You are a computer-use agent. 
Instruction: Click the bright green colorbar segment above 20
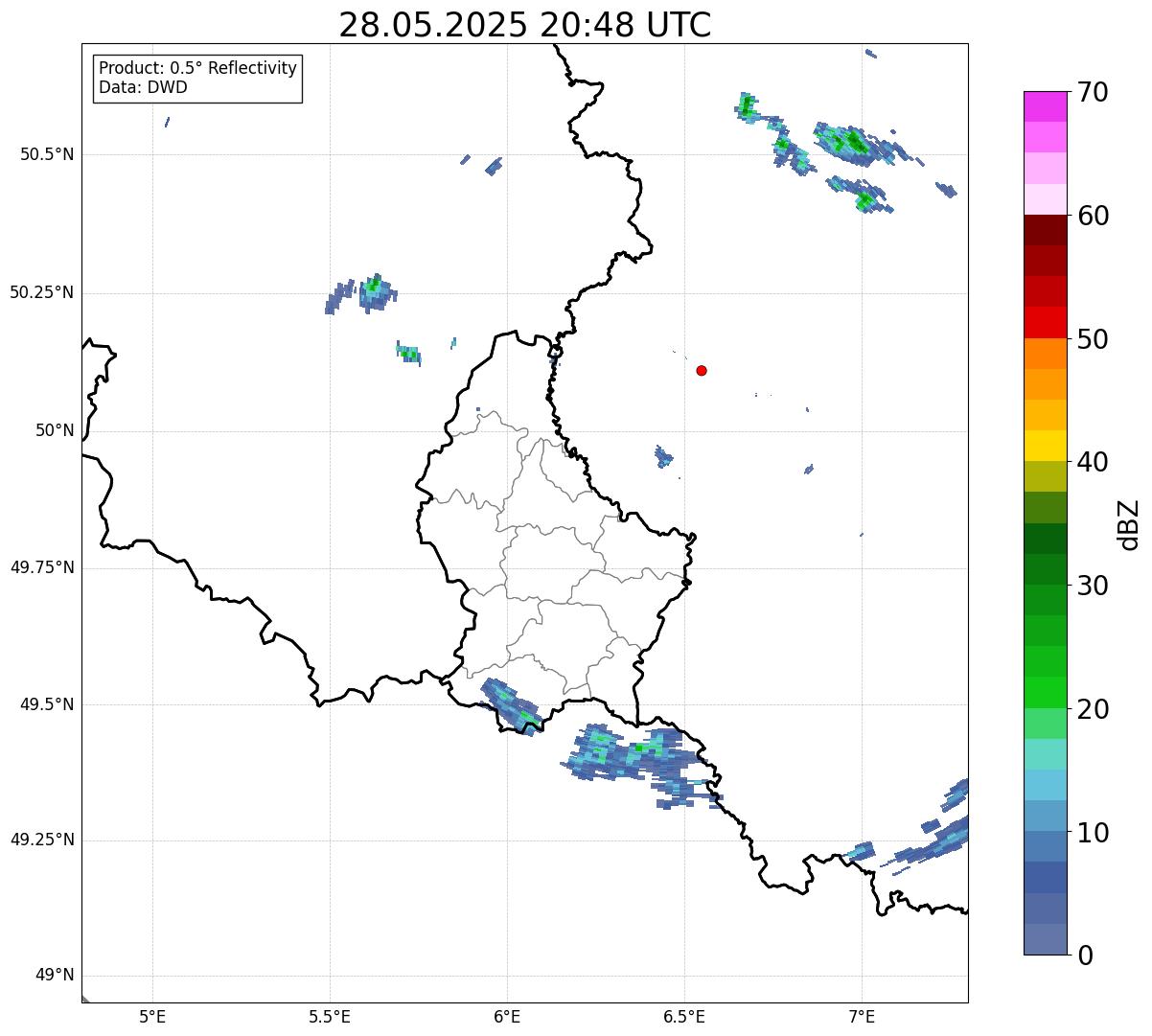(1046, 692)
